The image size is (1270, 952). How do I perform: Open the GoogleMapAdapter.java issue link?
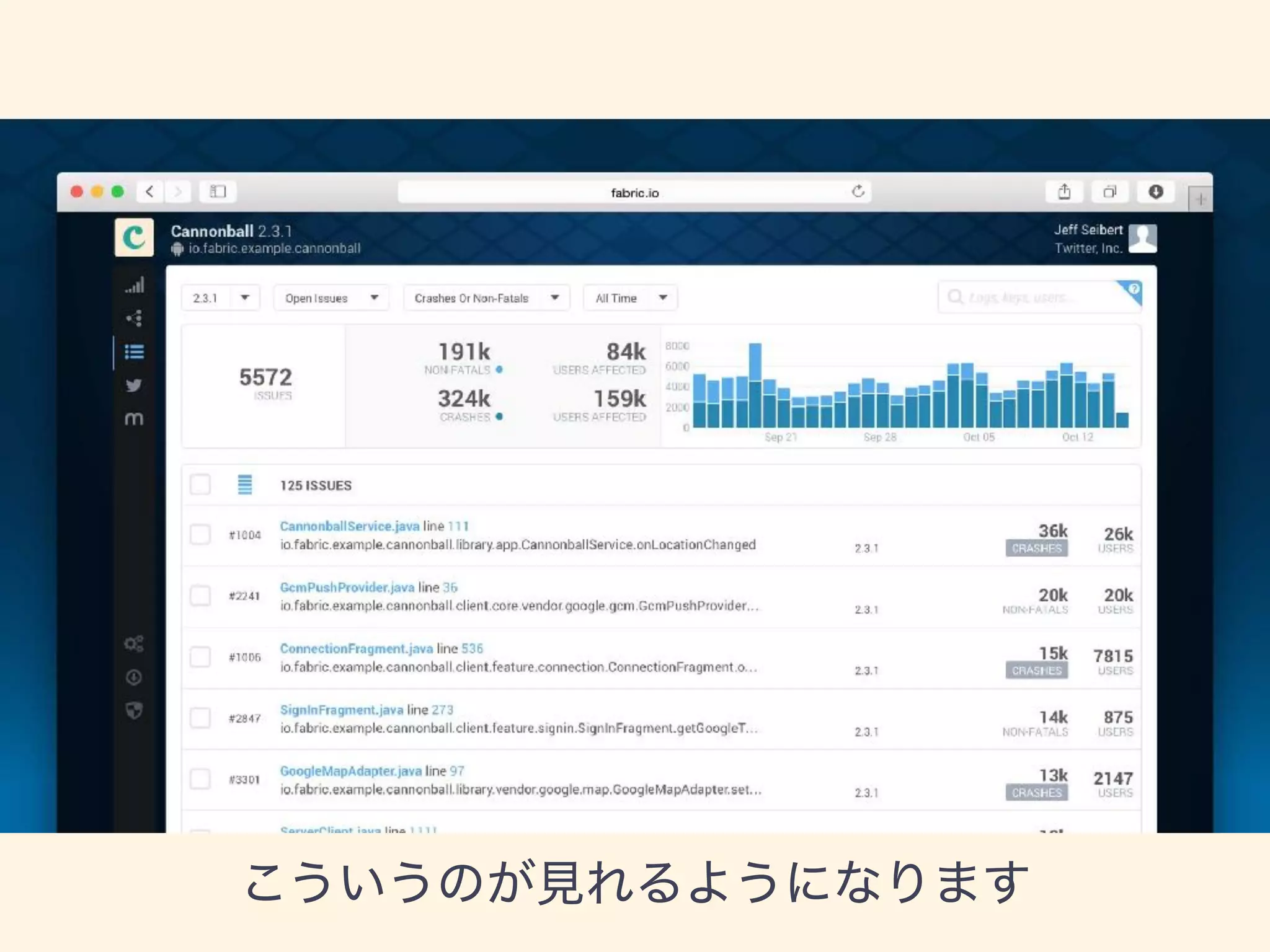click(350, 771)
